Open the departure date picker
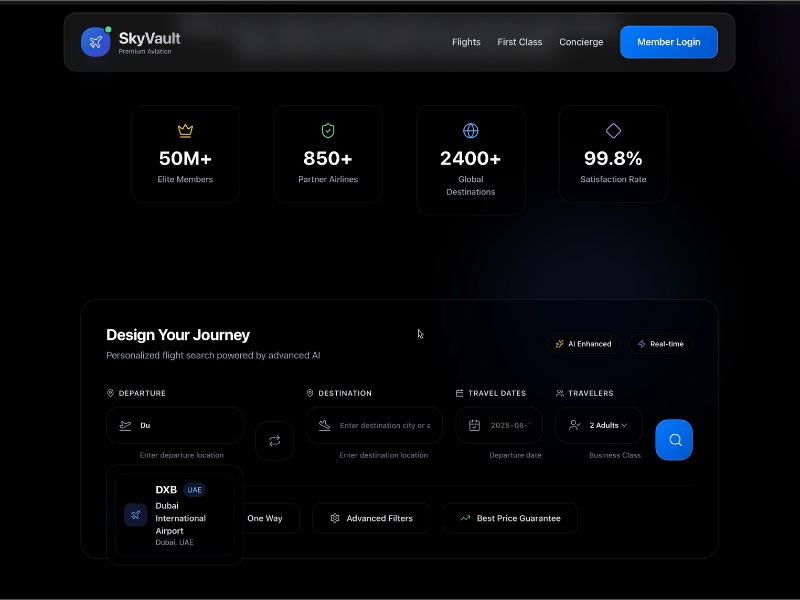800x600 pixels. tap(498, 425)
